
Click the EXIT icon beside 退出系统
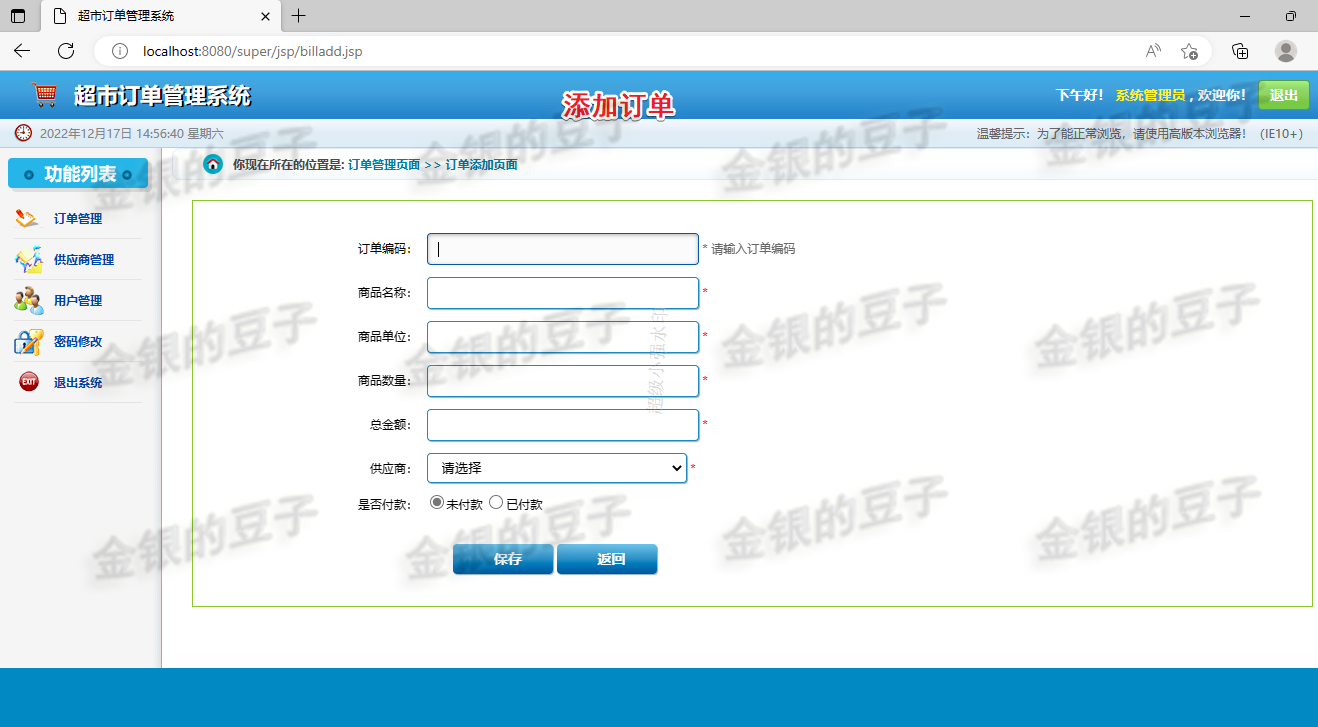[x=27, y=381]
